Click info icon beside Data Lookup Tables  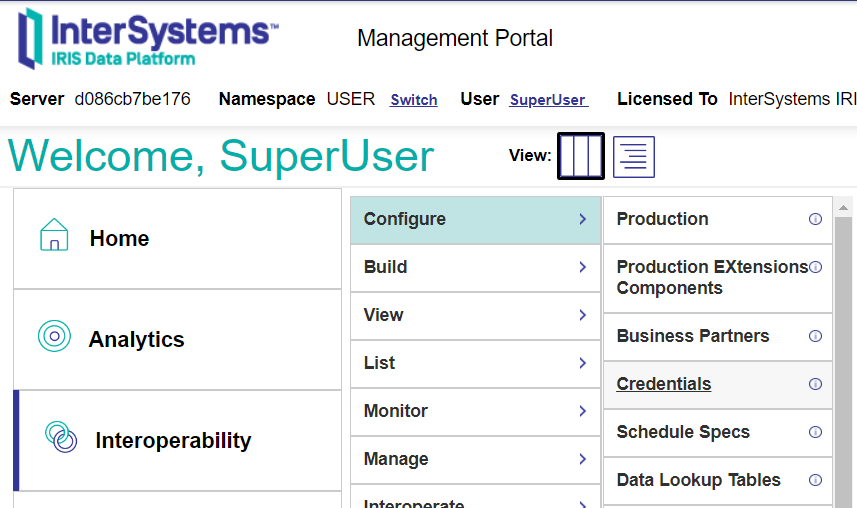pos(815,480)
